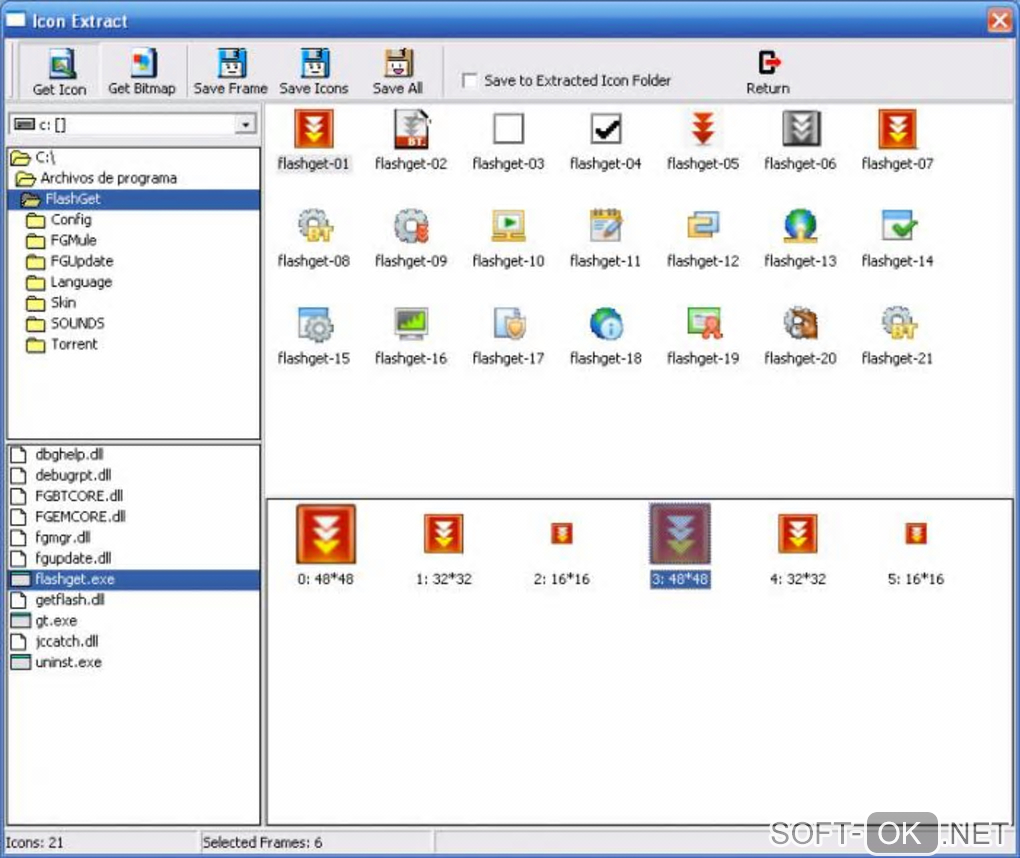Select the flashget-09 gear icon
Image resolution: width=1020 pixels, height=858 pixels.
click(411, 237)
